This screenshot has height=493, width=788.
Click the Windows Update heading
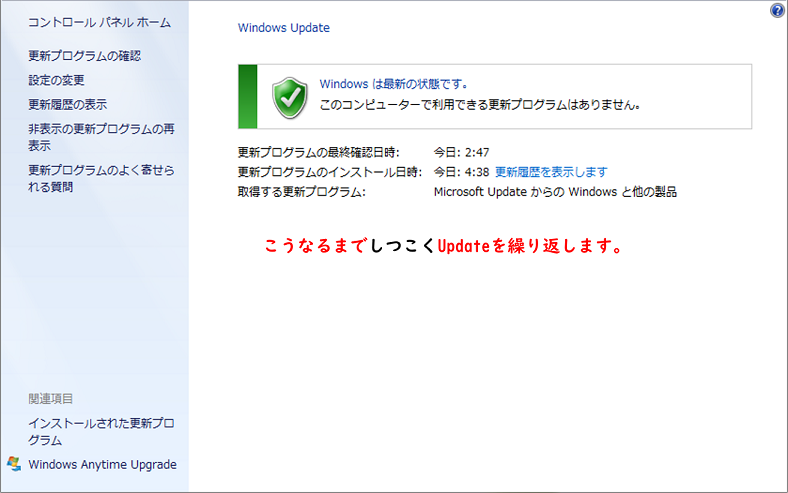pyautogui.click(x=283, y=28)
